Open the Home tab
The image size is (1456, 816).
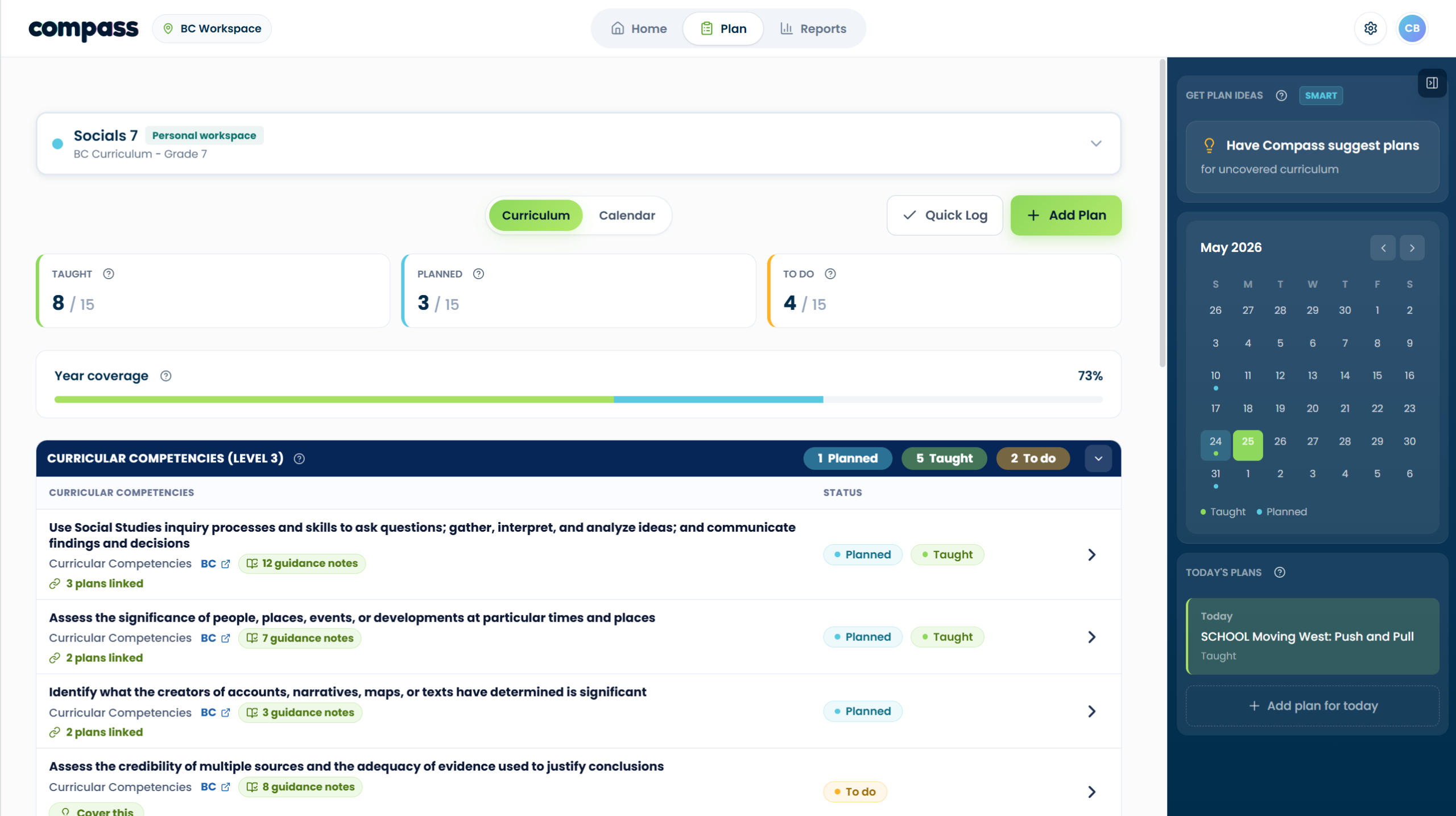pyautogui.click(x=639, y=28)
